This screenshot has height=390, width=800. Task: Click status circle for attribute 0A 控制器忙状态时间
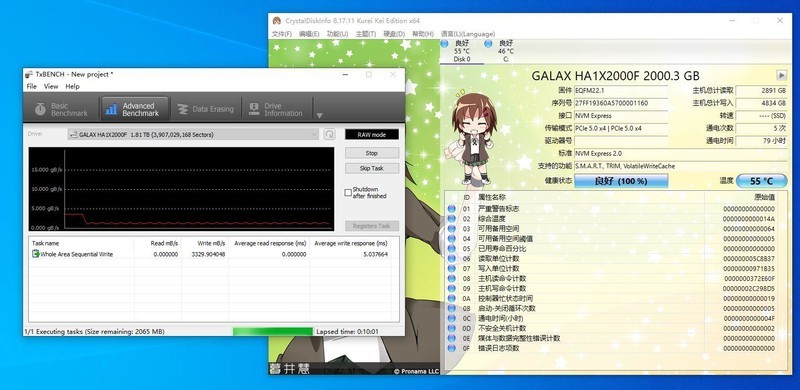tap(452, 298)
